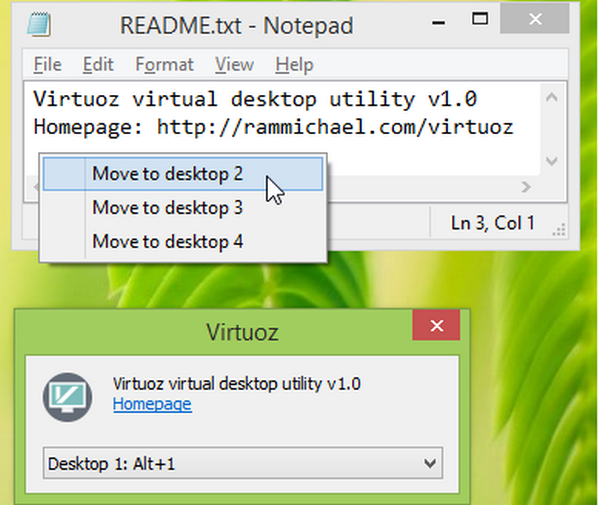Close the README.txt Notepad window
This screenshot has height=505, width=600.
535,19
